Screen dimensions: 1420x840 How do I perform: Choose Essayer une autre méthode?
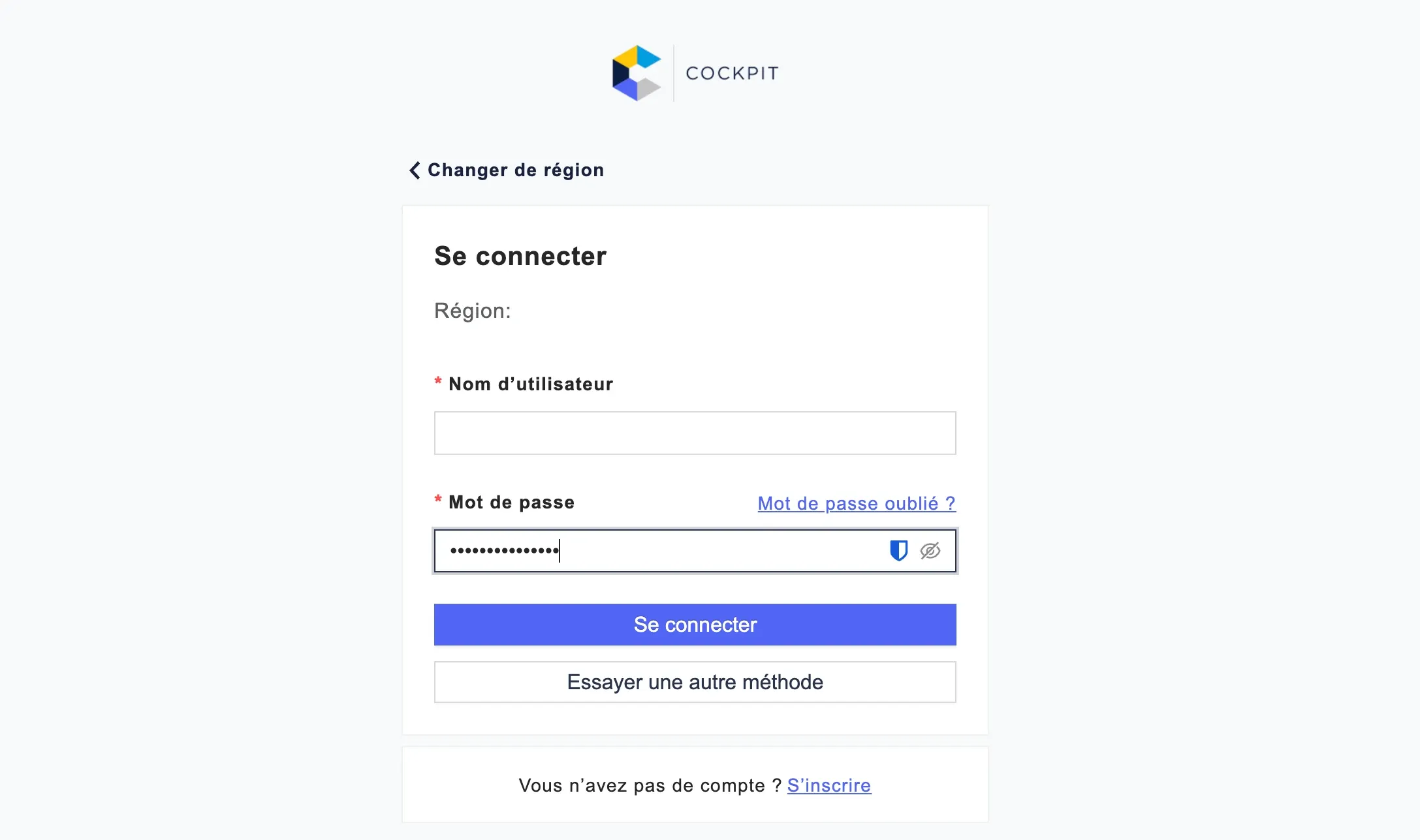695,682
